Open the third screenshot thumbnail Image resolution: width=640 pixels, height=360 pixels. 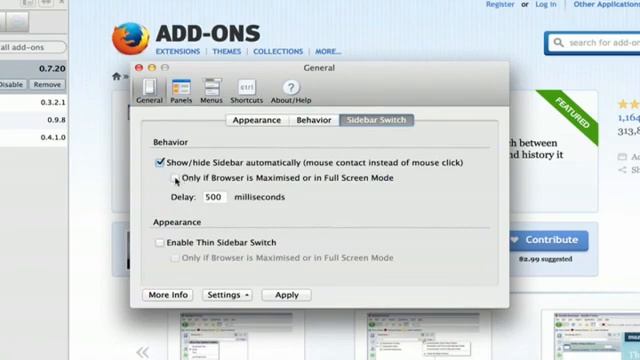597,336
